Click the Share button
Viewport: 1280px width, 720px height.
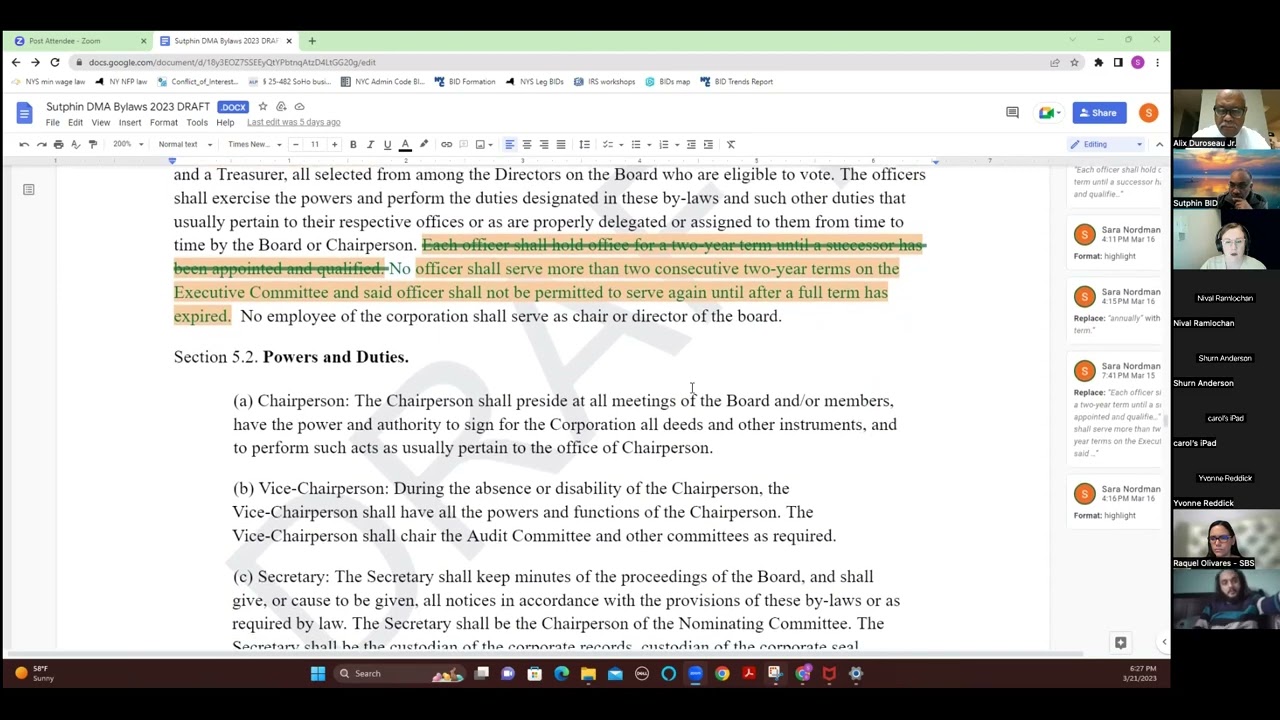1100,113
